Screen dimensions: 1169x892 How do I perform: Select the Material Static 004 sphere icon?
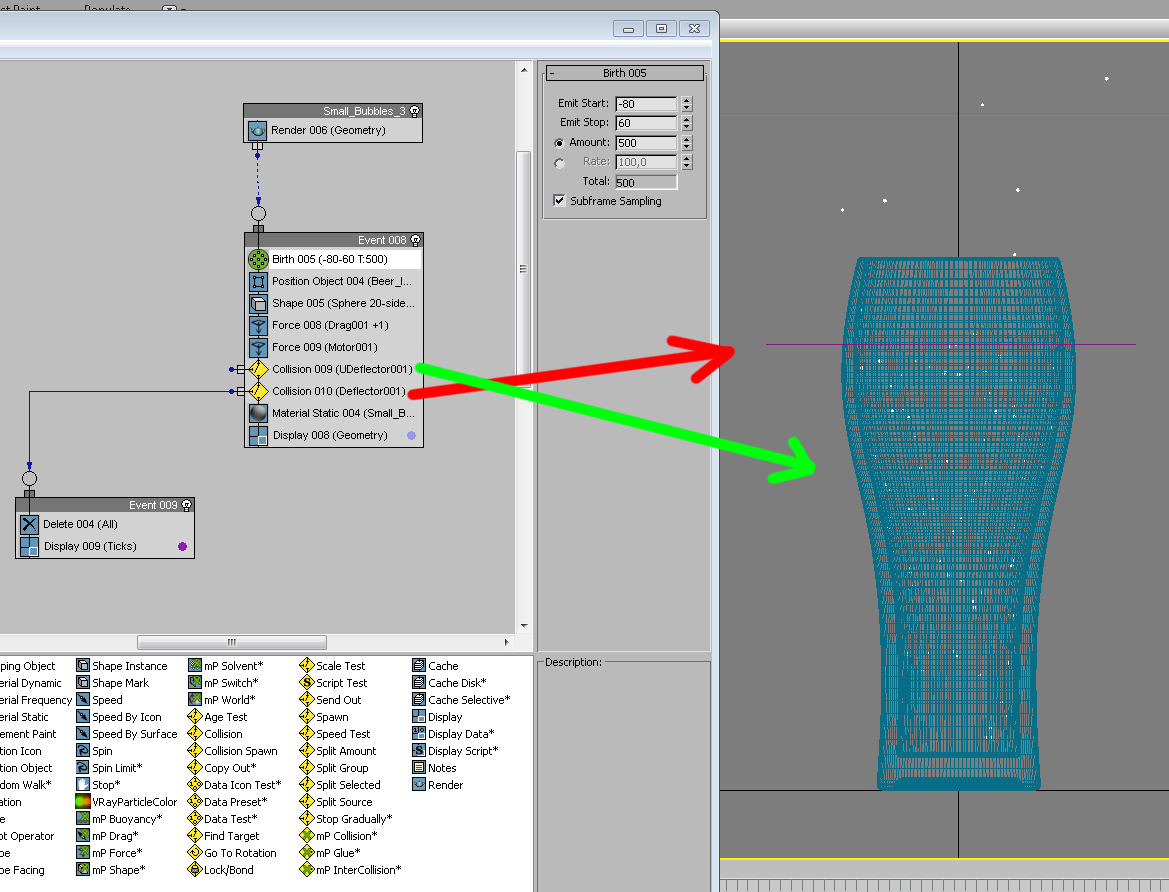tap(258, 413)
